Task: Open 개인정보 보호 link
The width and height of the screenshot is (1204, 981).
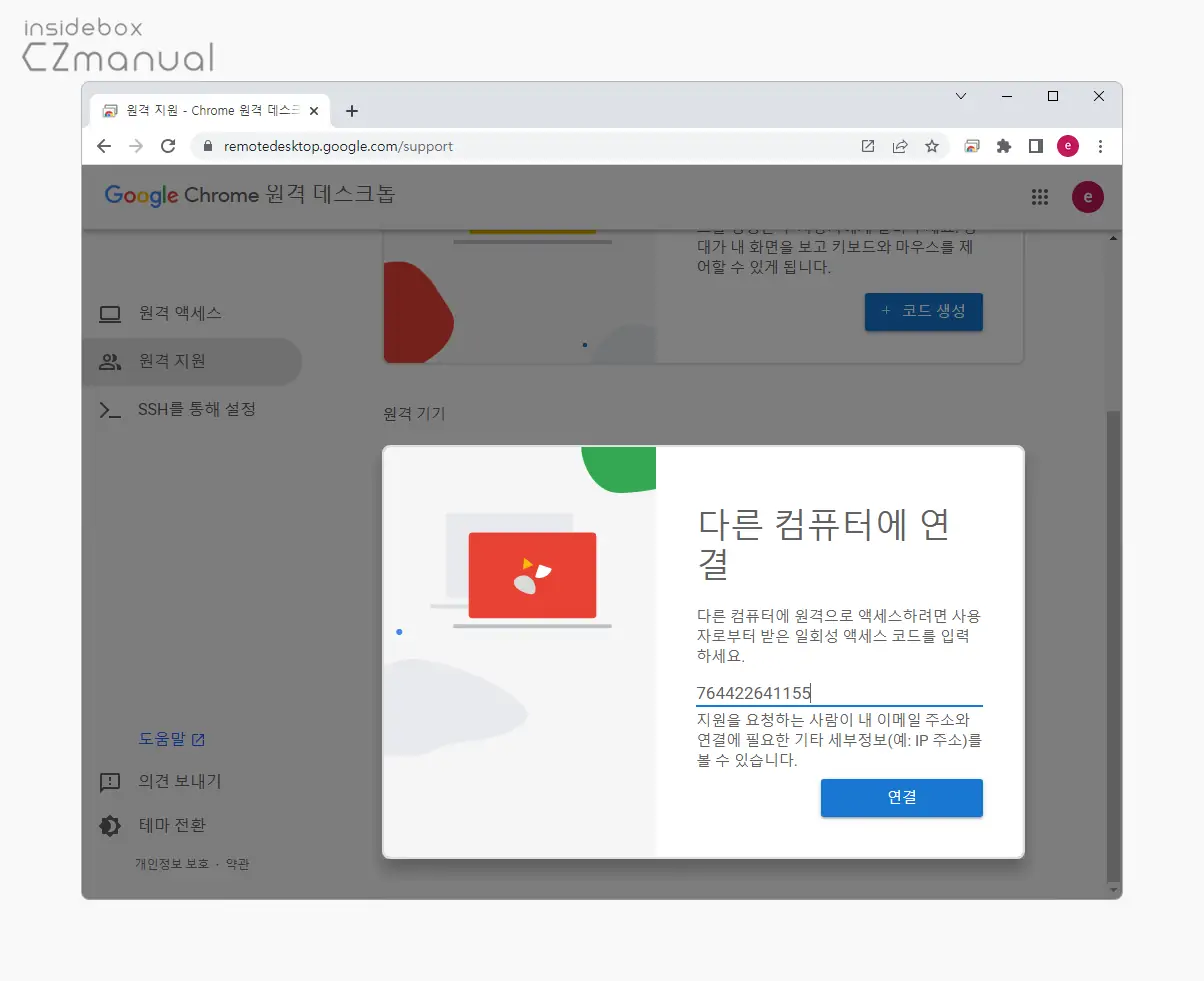Action: pyautogui.click(x=172, y=864)
